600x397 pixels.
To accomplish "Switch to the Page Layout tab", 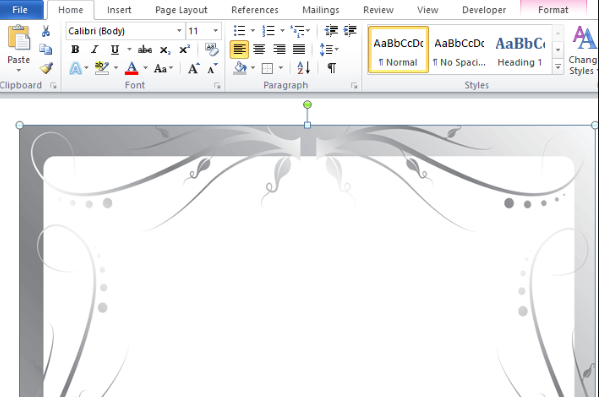I will (x=181, y=10).
